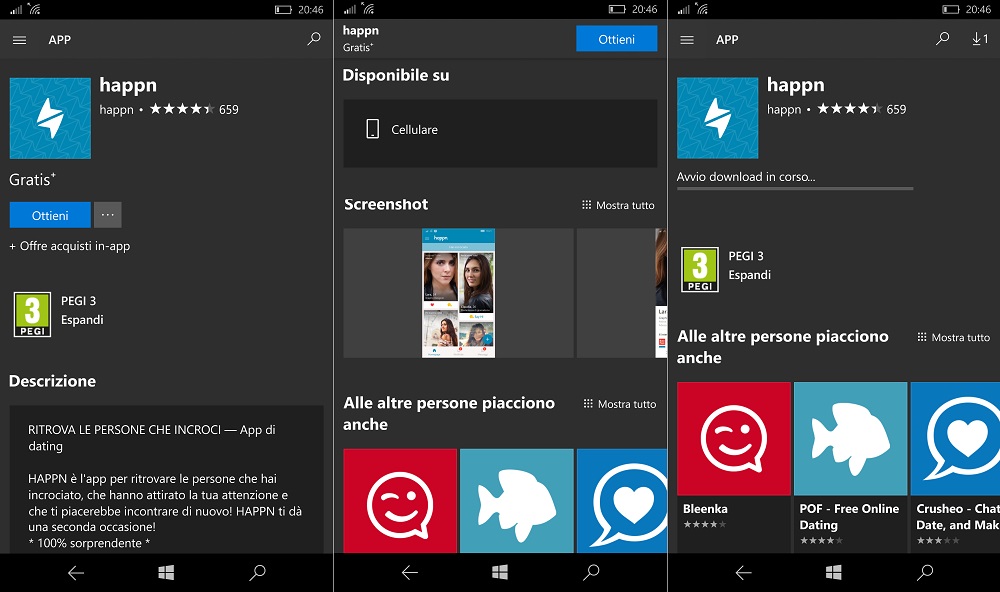The height and width of the screenshot is (592, 1000).
Task: Open Crusheo heart tile in middle screen
Action: pos(622,501)
